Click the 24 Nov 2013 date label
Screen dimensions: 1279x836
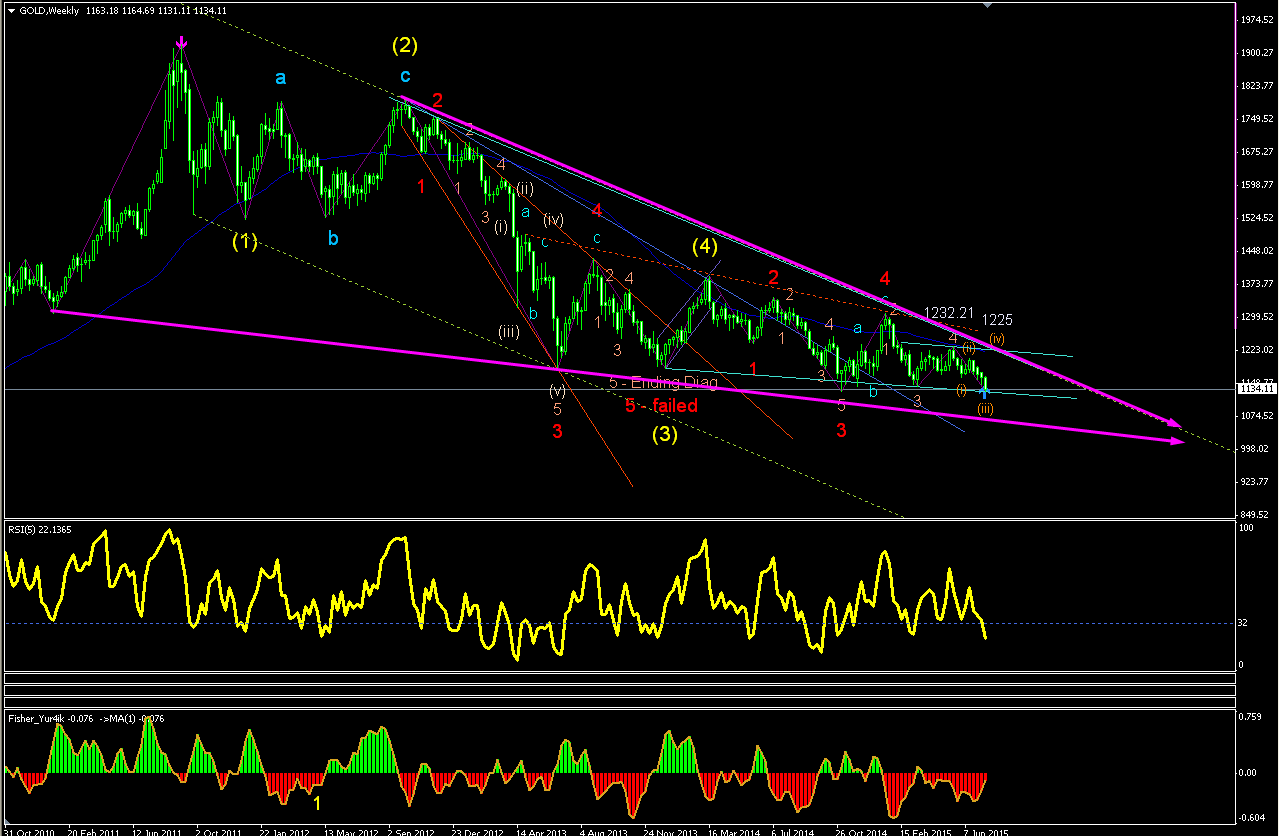[668, 831]
